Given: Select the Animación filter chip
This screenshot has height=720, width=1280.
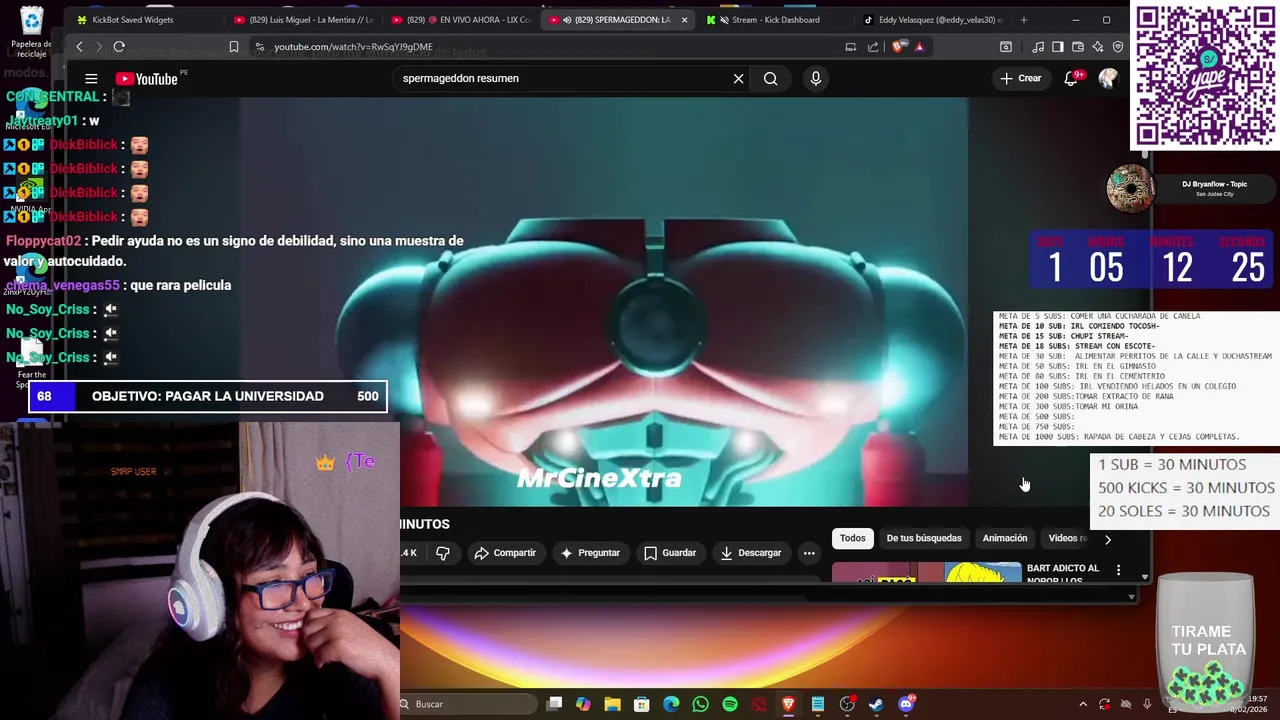Looking at the screenshot, I should (1005, 538).
